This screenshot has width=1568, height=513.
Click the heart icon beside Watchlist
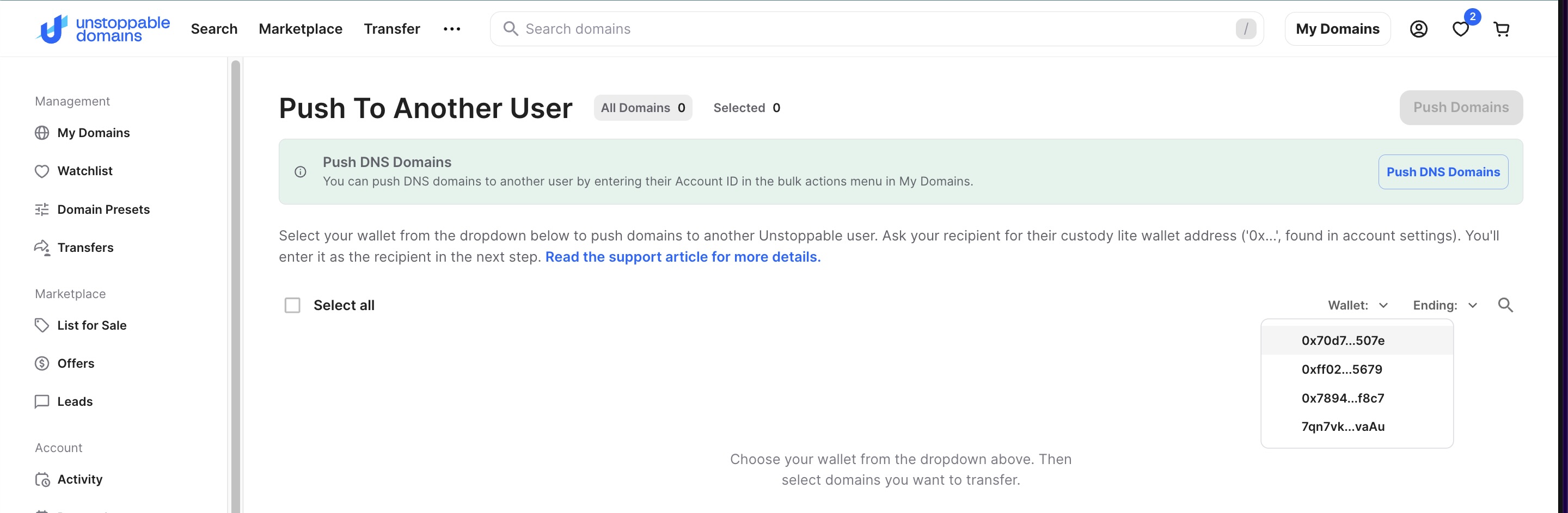click(x=42, y=171)
